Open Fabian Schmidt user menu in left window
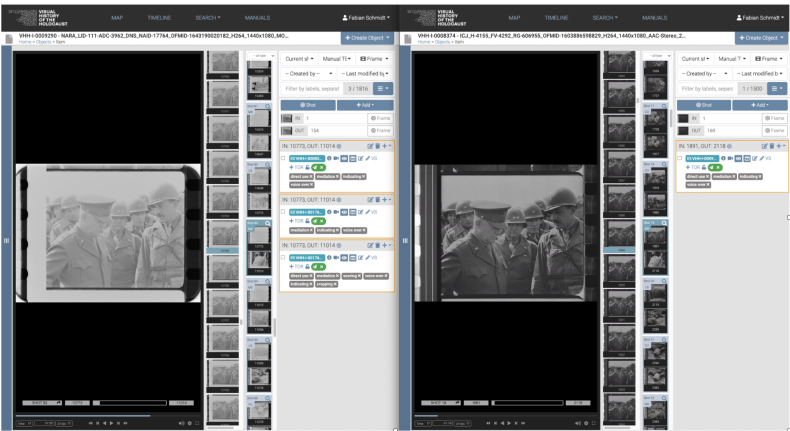 coord(366,18)
